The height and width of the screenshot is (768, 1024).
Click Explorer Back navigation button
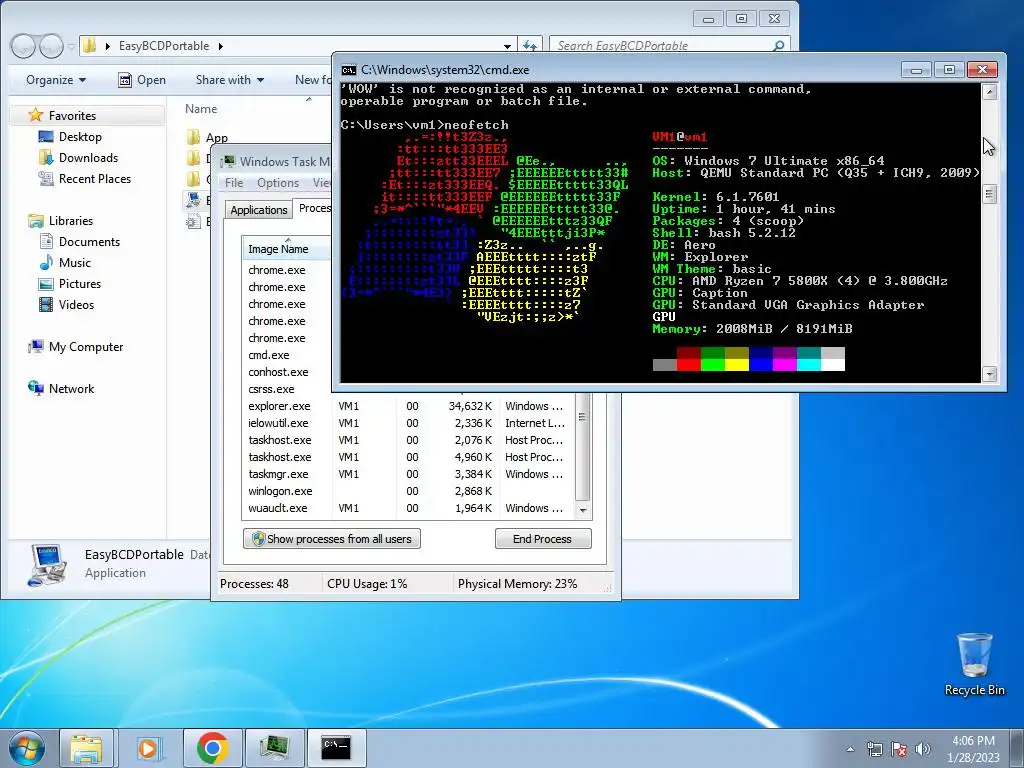[24, 46]
